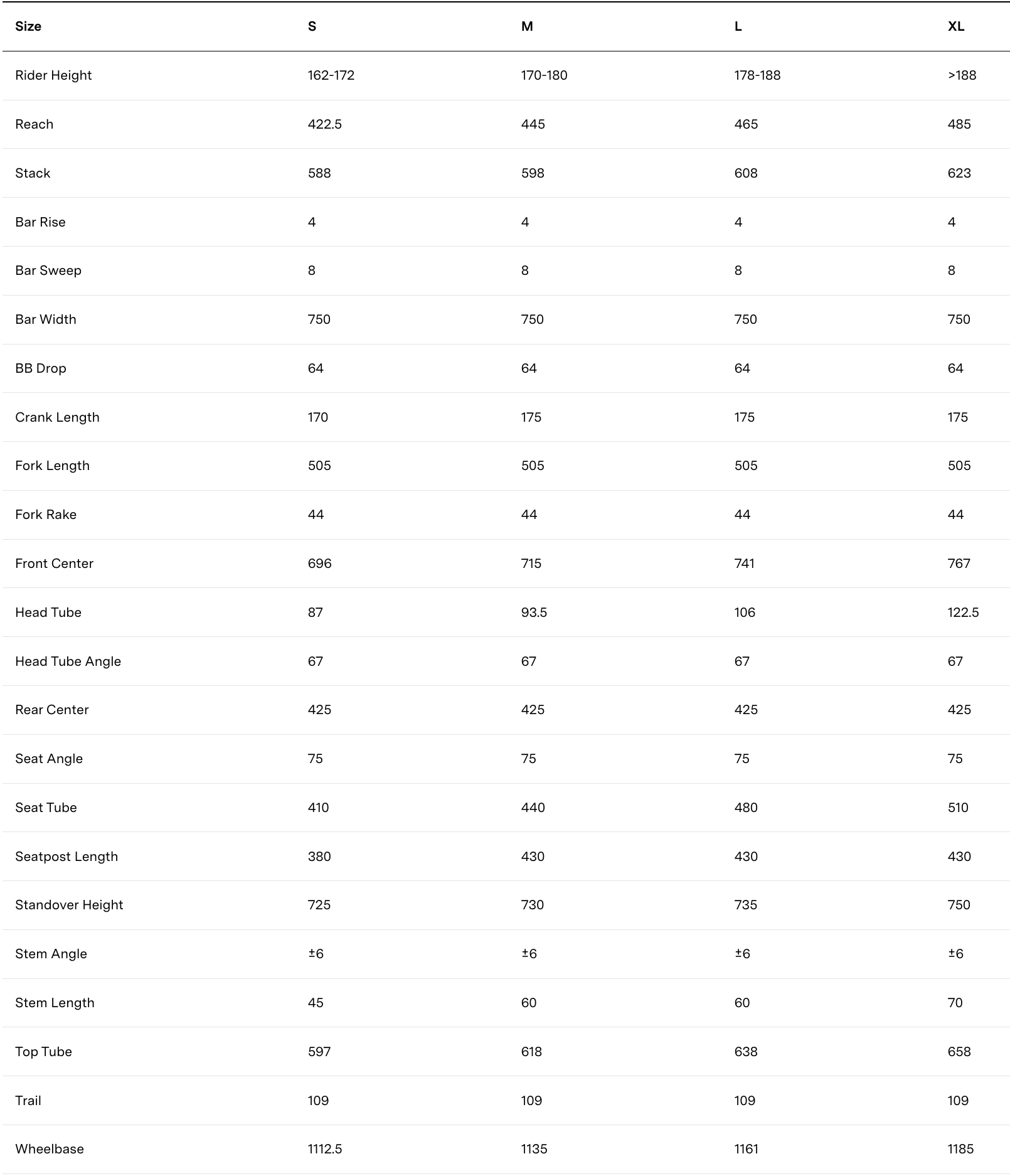Click the Seatpost Length value 380
The width and height of the screenshot is (1010, 1176).
click(319, 857)
